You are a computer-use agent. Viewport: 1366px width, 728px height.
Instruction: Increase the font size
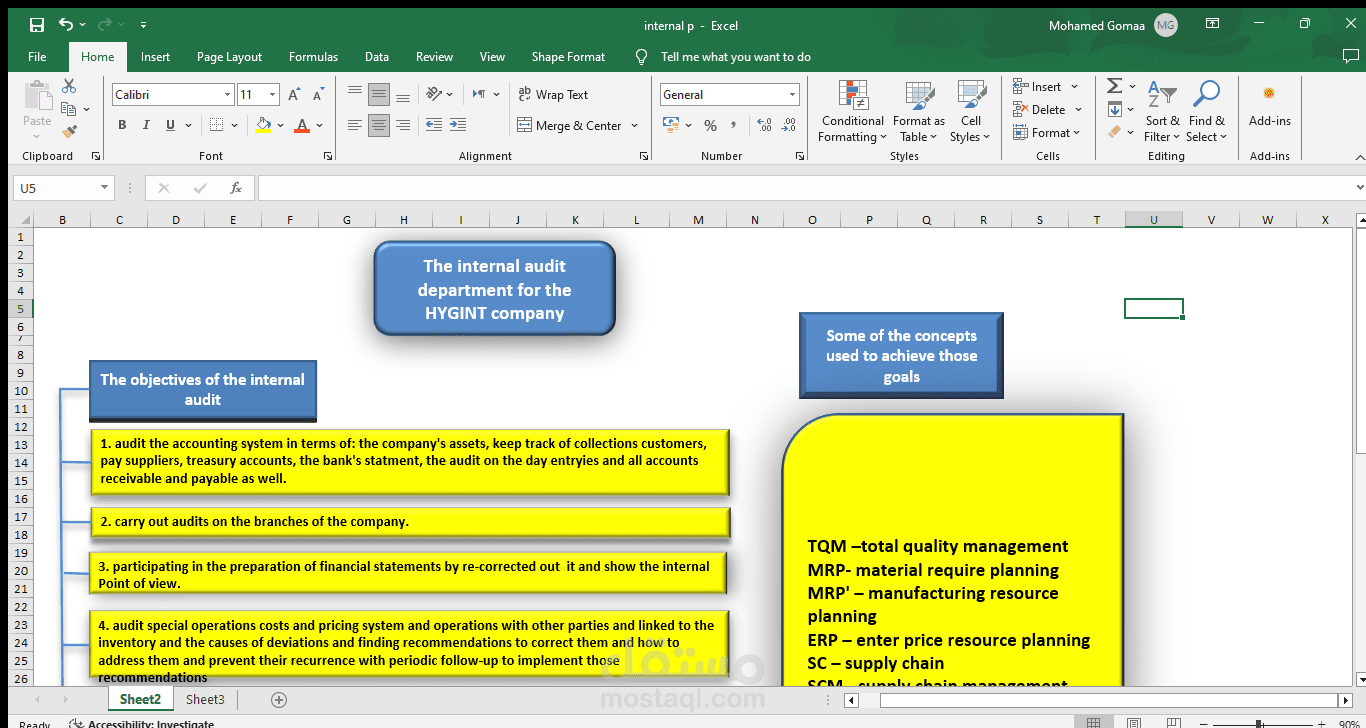pos(294,95)
